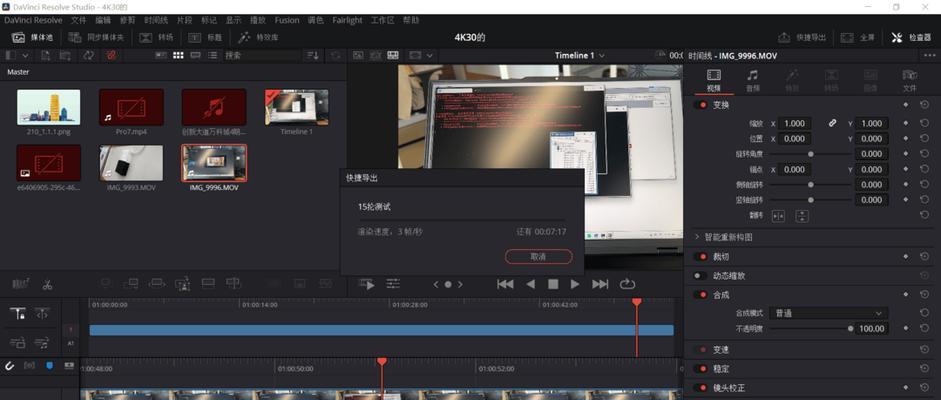
Task: Expand the 智能重新构图 (Smart Reframe) section
Action: pyautogui.click(x=697, y=237)
